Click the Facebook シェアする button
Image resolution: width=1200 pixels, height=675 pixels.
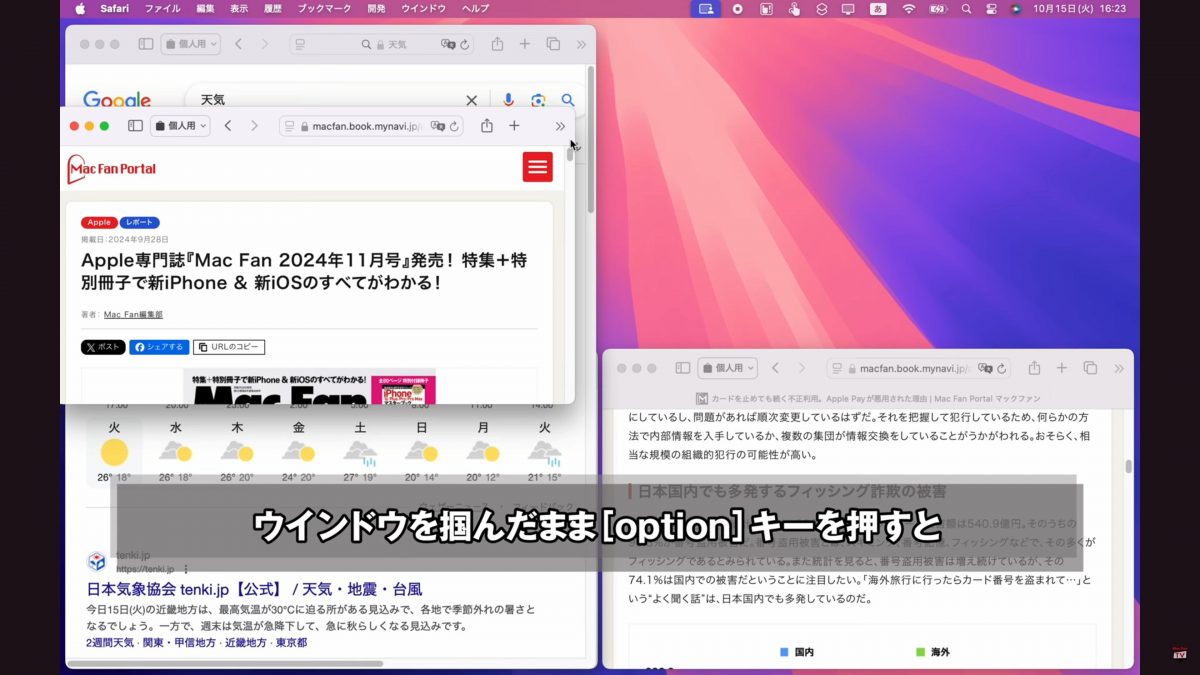point(159,347)
